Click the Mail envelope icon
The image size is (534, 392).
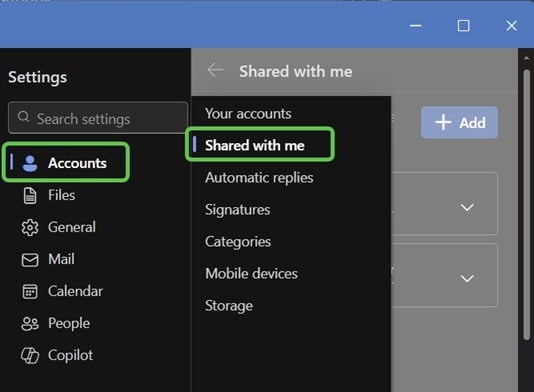(x=30, y=260)
